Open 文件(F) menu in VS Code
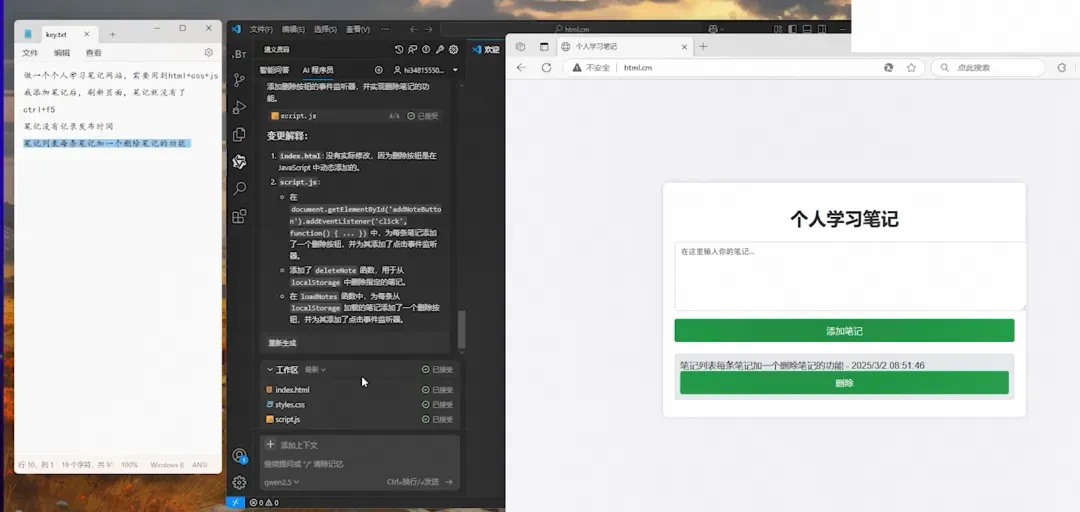This screenshot has width=1080, height=512. click(x=261, y=29)
